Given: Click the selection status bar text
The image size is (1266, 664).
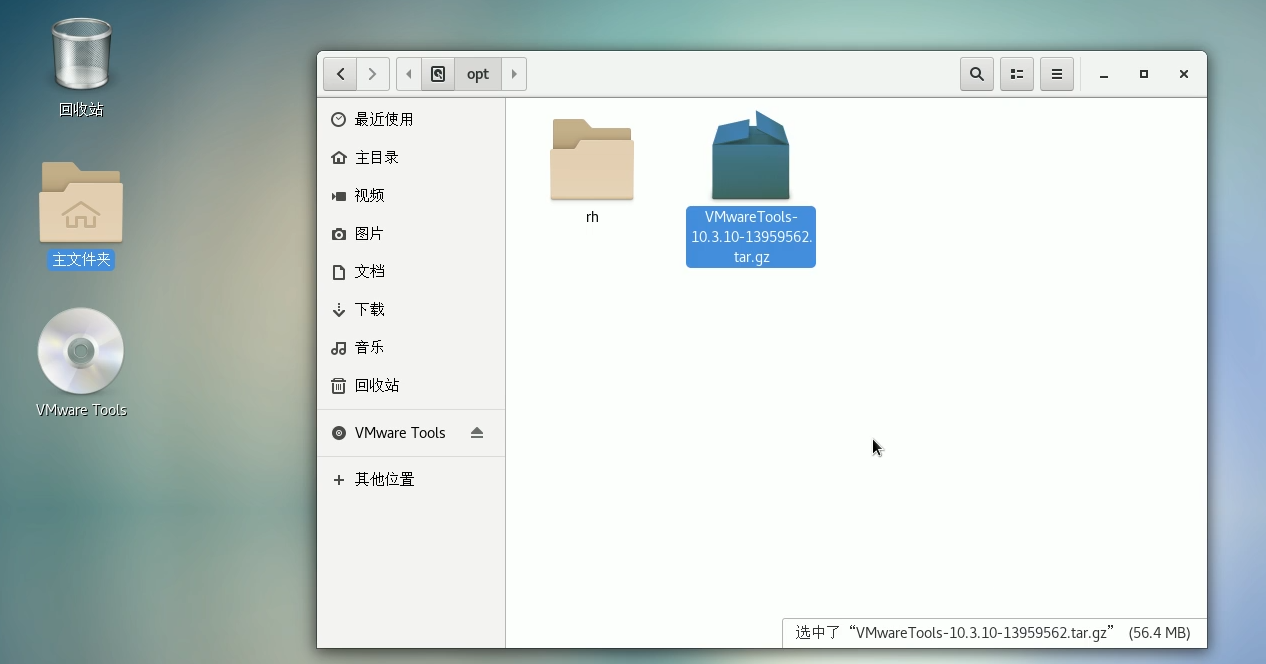Looking at the screenshot, I should pos(993,633).
